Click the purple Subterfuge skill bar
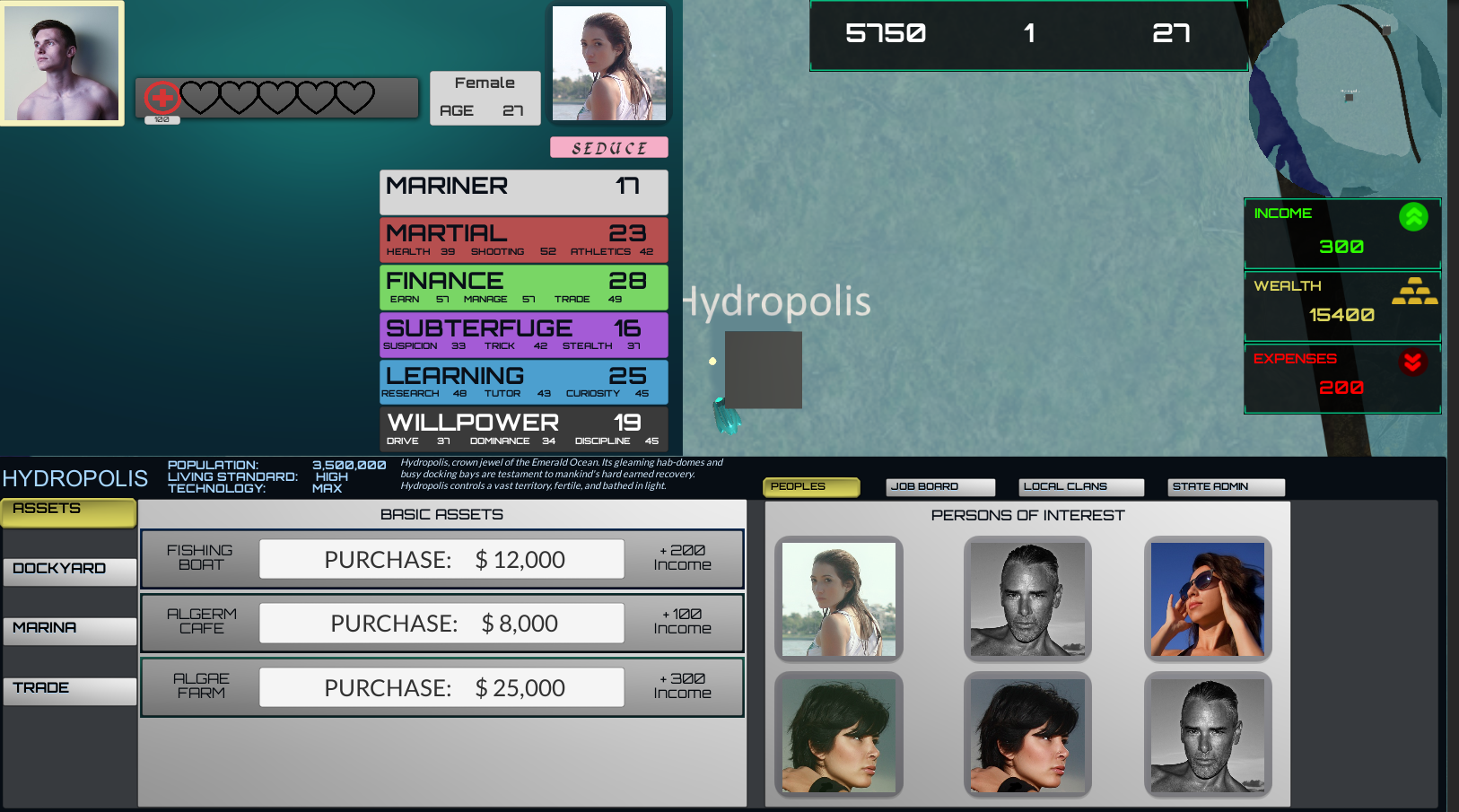Screen dimensions: 1459x812 (524, 335)
